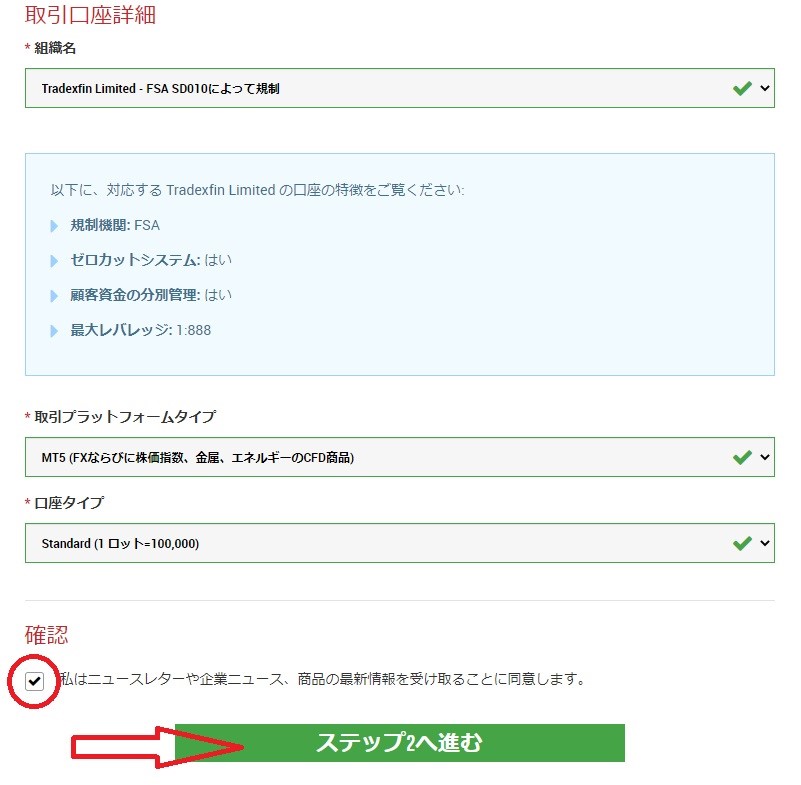Viewport: 801px width, 785px height.
Task: Click the triangle bullet beside ゼロカットシステム
Action: [54, 261]
